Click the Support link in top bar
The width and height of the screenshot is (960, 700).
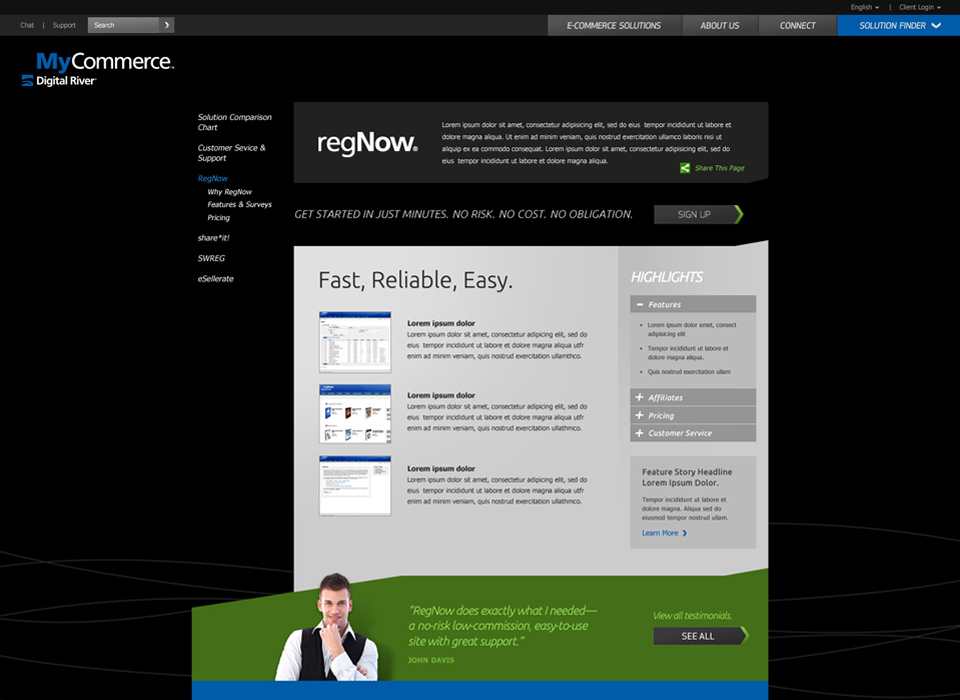(x=64, y=25)
